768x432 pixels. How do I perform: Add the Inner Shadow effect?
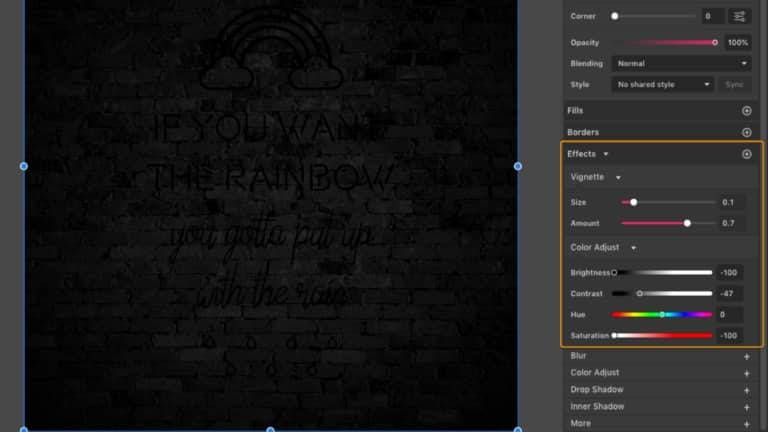click(746, 407)
